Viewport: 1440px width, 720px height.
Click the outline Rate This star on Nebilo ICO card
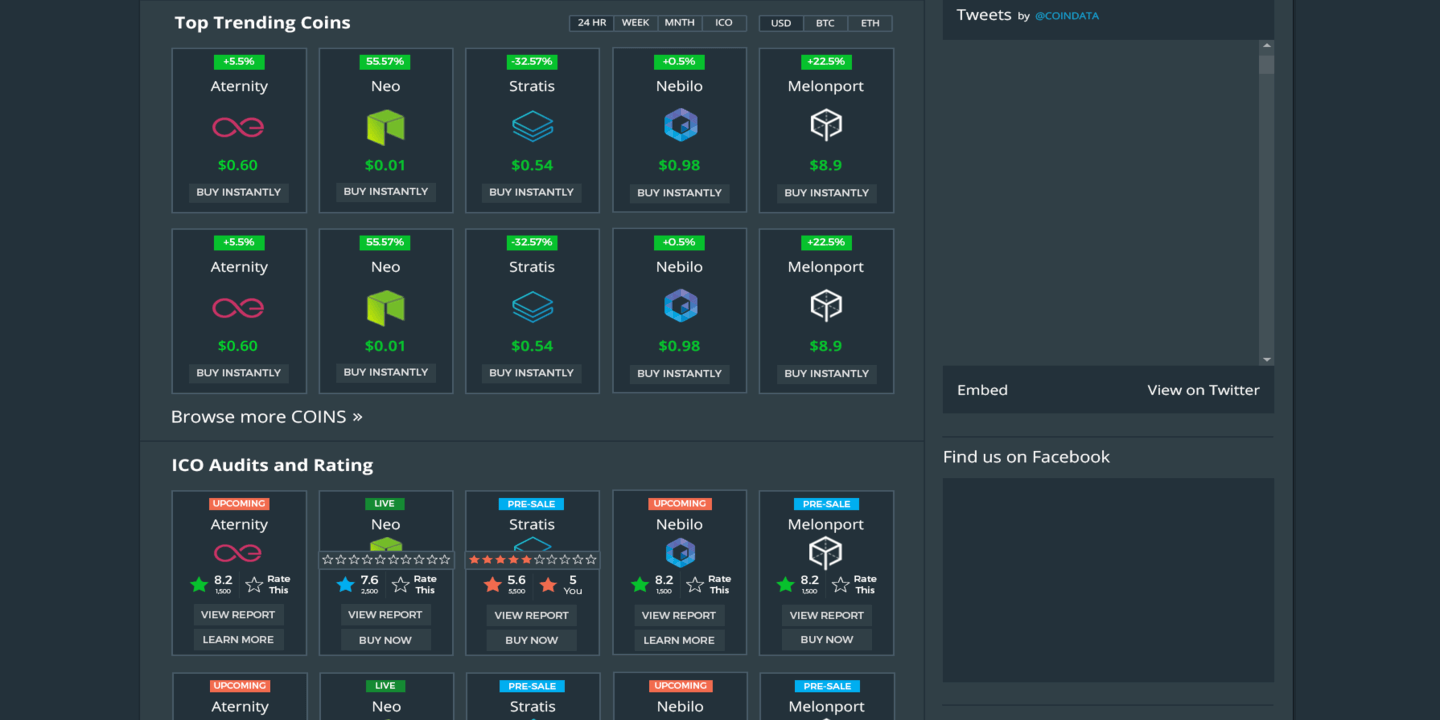pos(695,584)
